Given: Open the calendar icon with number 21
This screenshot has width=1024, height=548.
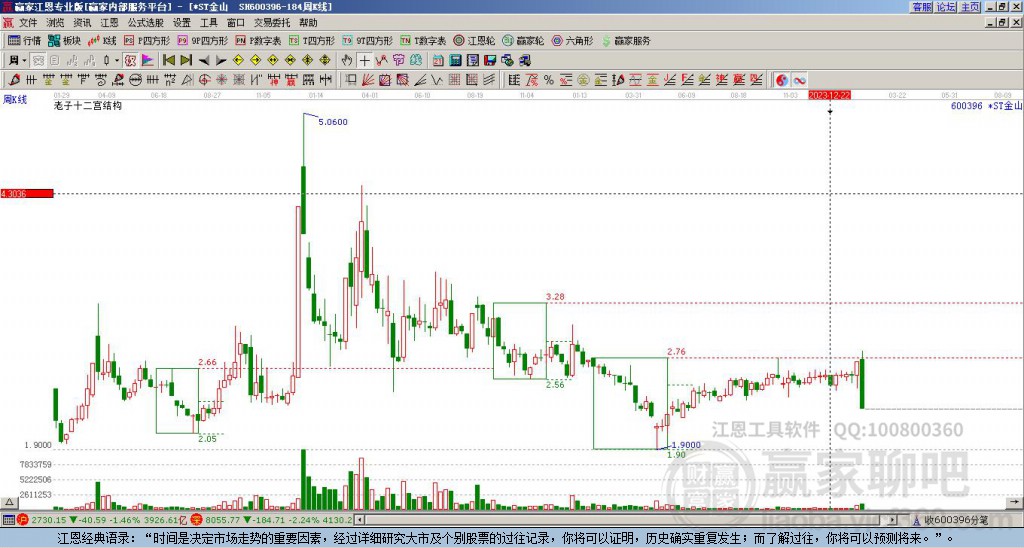Looking at the screenshot, I should (x=438, y=61).
